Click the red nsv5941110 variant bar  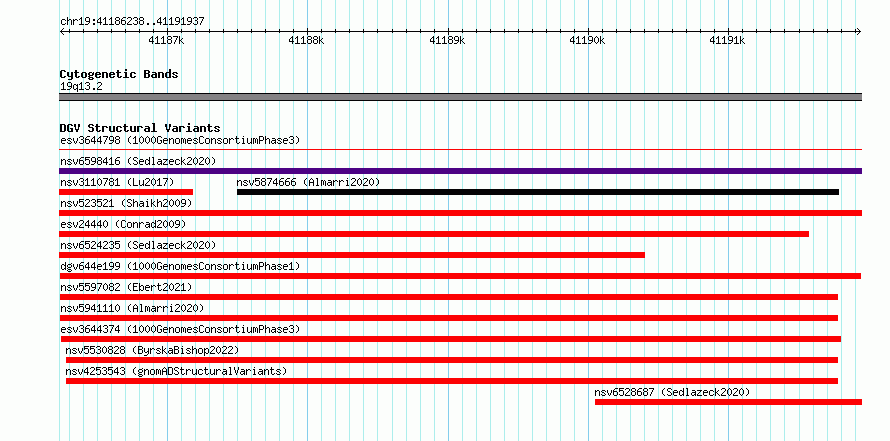448,318
